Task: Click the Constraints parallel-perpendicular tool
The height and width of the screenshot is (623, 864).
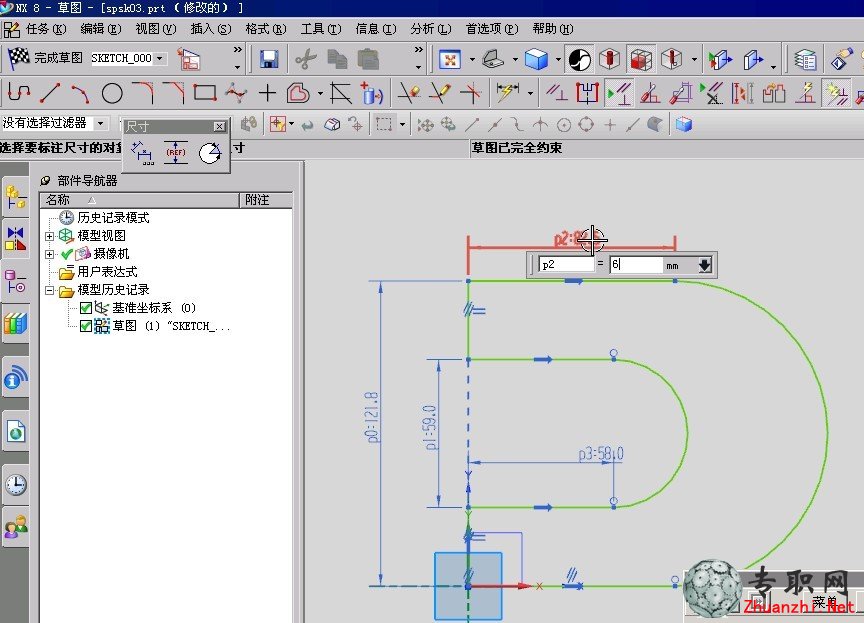Action: click(556, 93)
